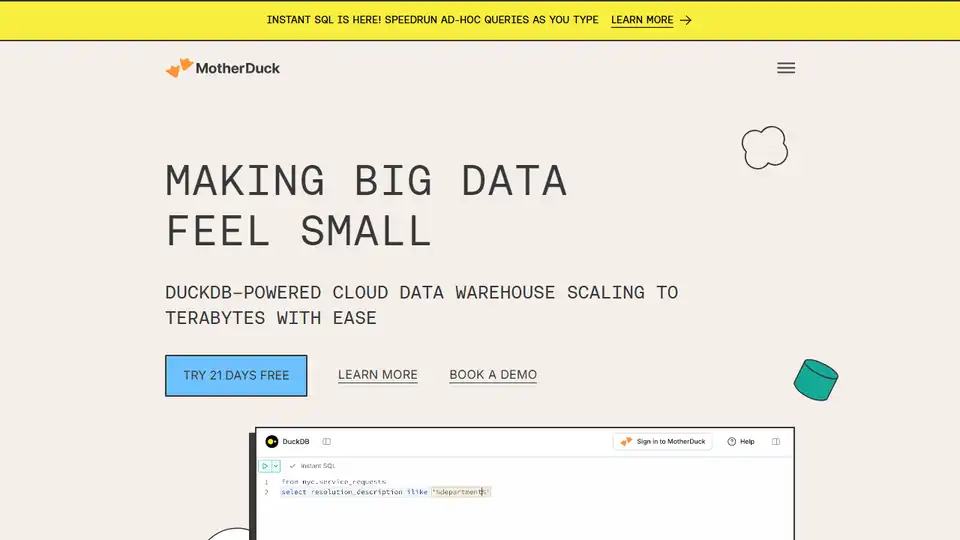Viewport: 960px width, 540px height.
Task: Expand the run options dropdown arrow
Action: [276, 466]
